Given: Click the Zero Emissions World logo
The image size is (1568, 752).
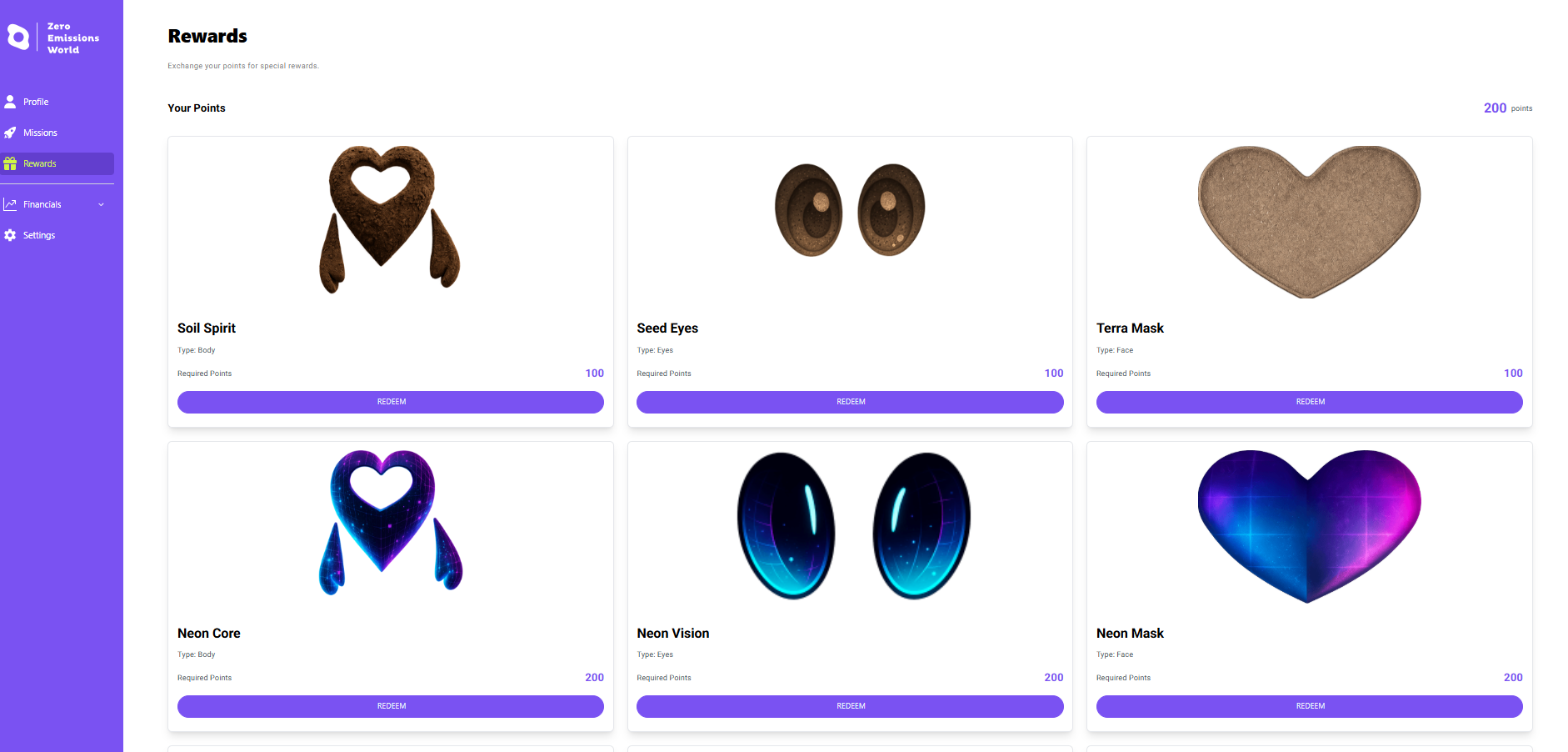Looking at the screenshot, I should 53,38.
